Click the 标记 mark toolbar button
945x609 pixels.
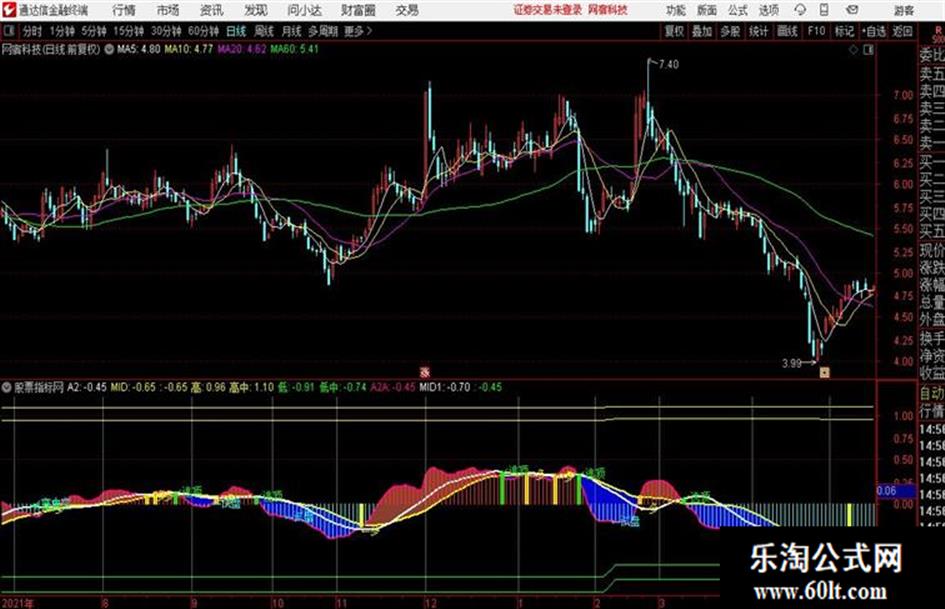[x=844, y=31]
